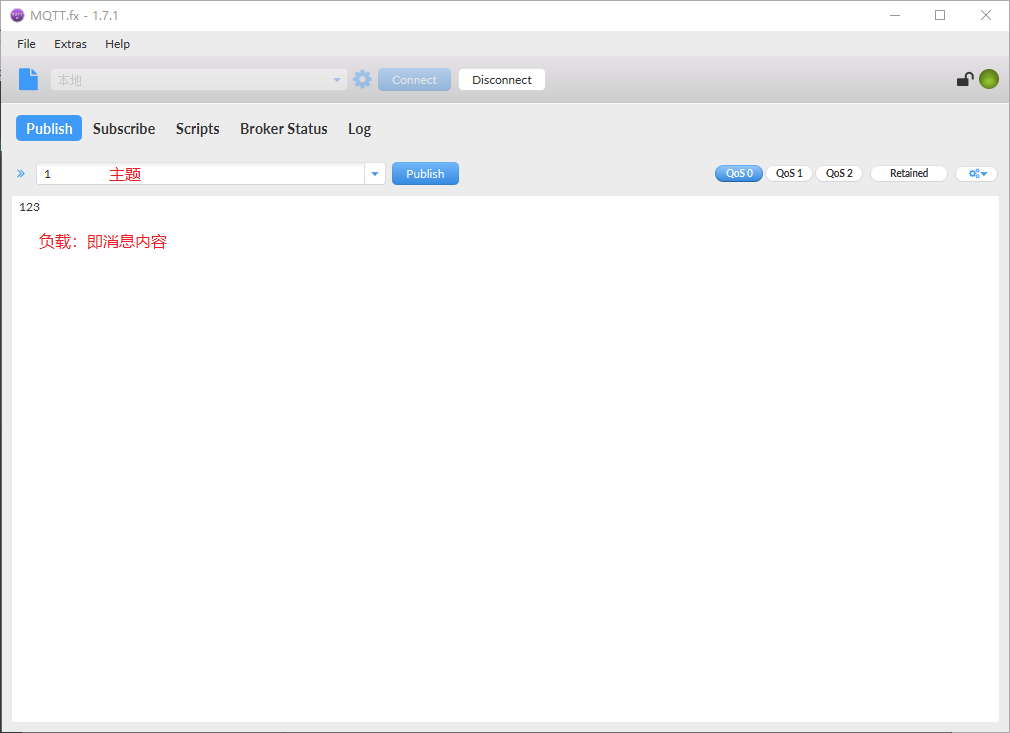
Task: Toggle the Retained message option
Action: coord(909,173)
